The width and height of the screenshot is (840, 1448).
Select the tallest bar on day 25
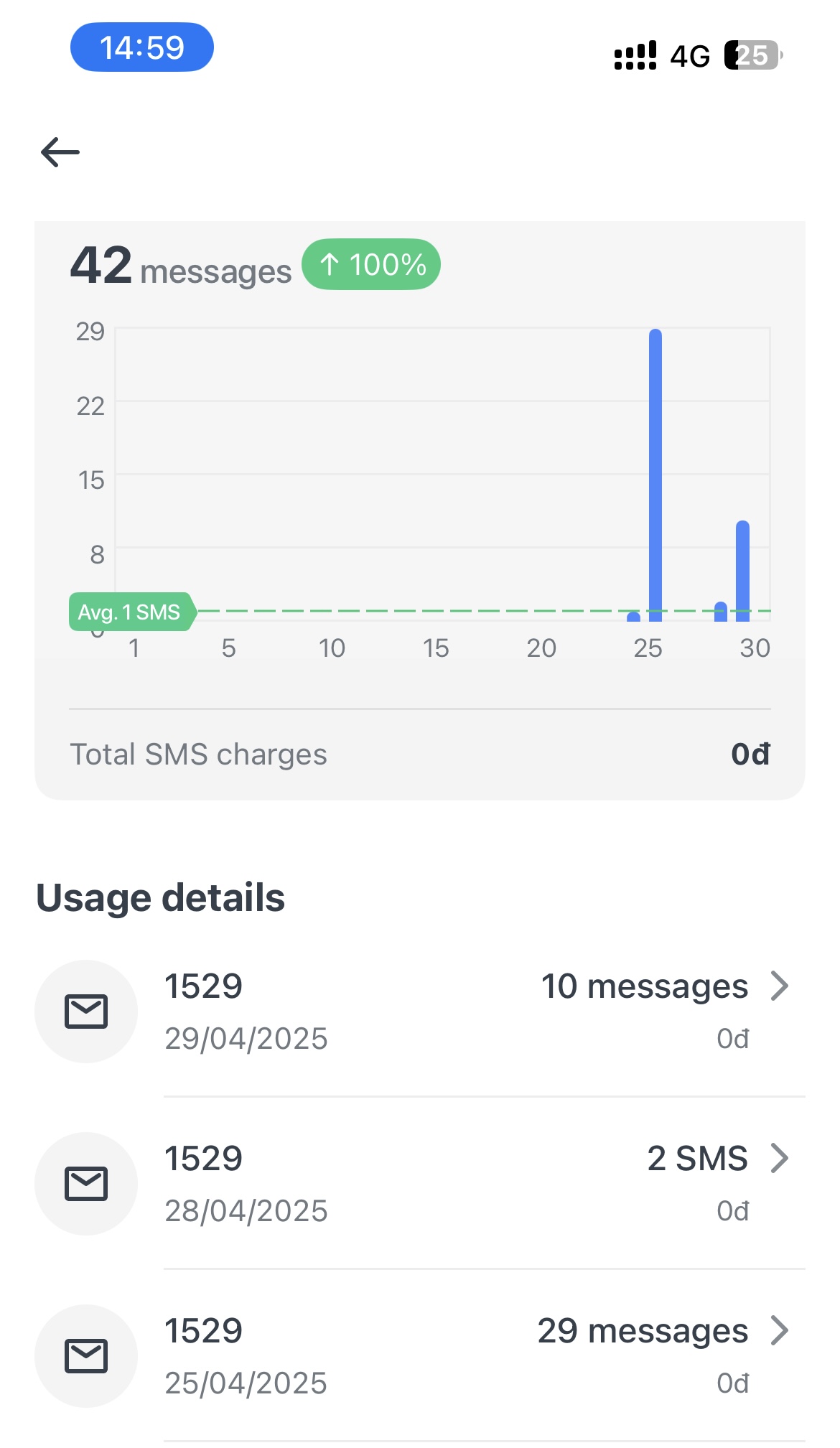pos(655,475)
